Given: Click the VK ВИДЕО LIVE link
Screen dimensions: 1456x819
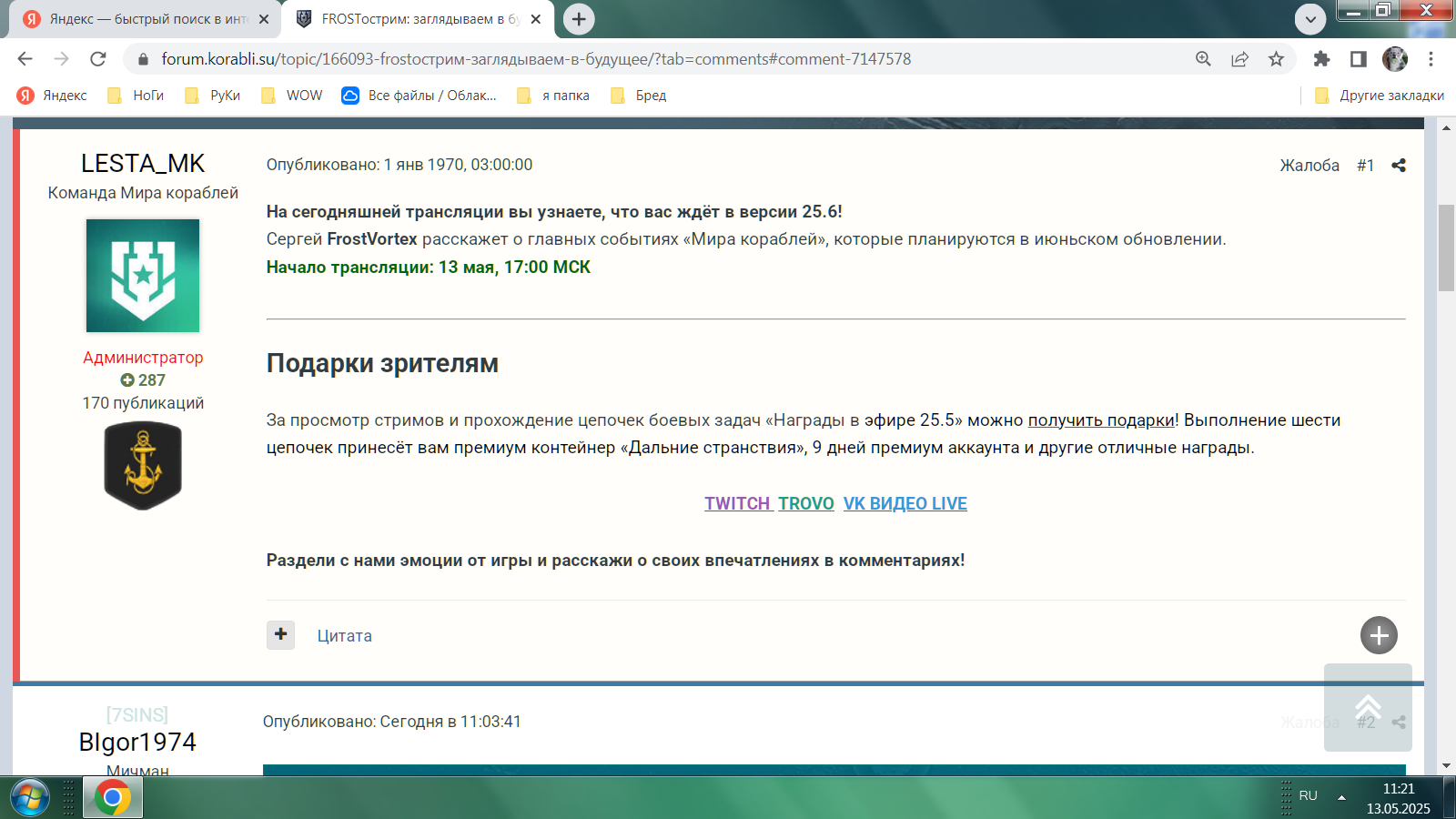Looking at the screenshot, I should pyautogui.click(x=905, y=503).
